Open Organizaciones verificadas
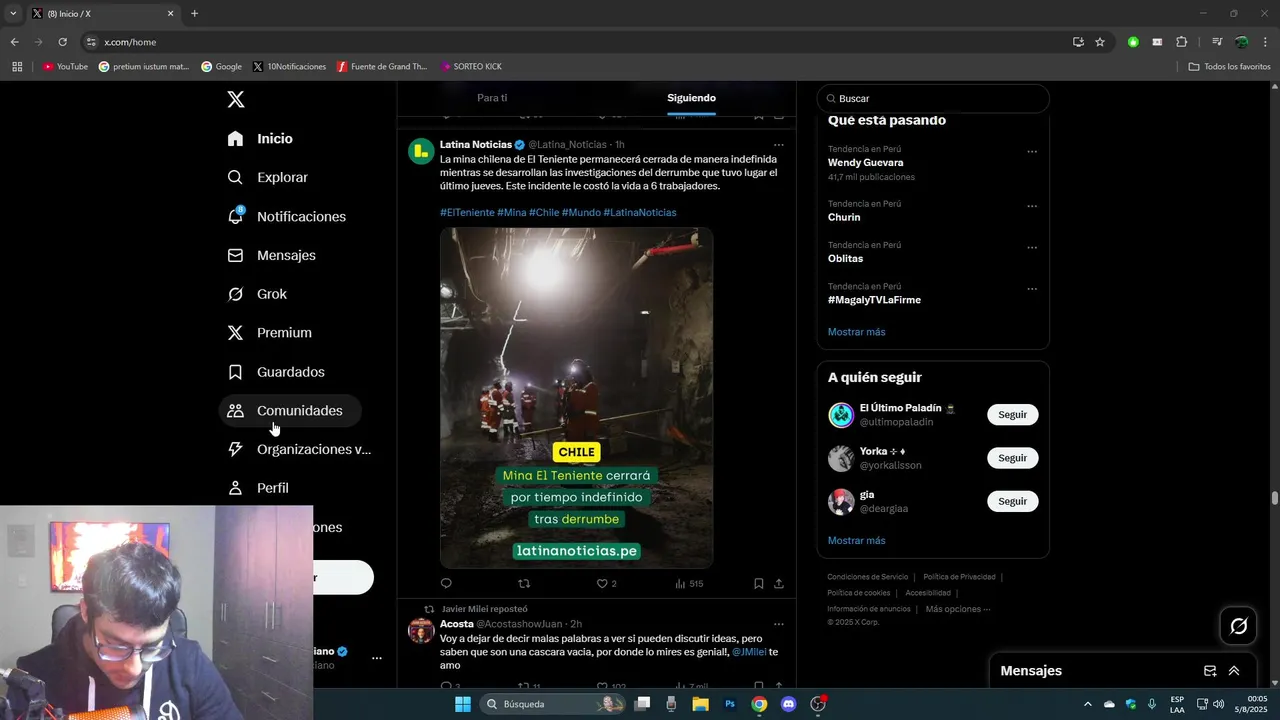 (300, 449)
